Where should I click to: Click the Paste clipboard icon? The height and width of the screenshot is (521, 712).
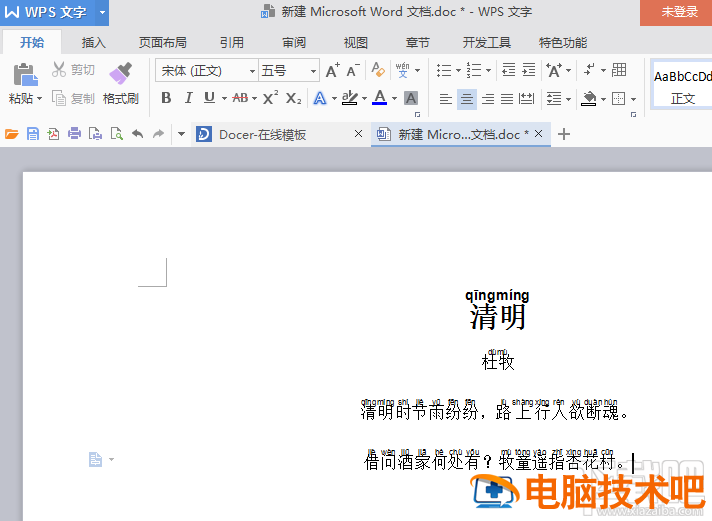pos(25,74)
